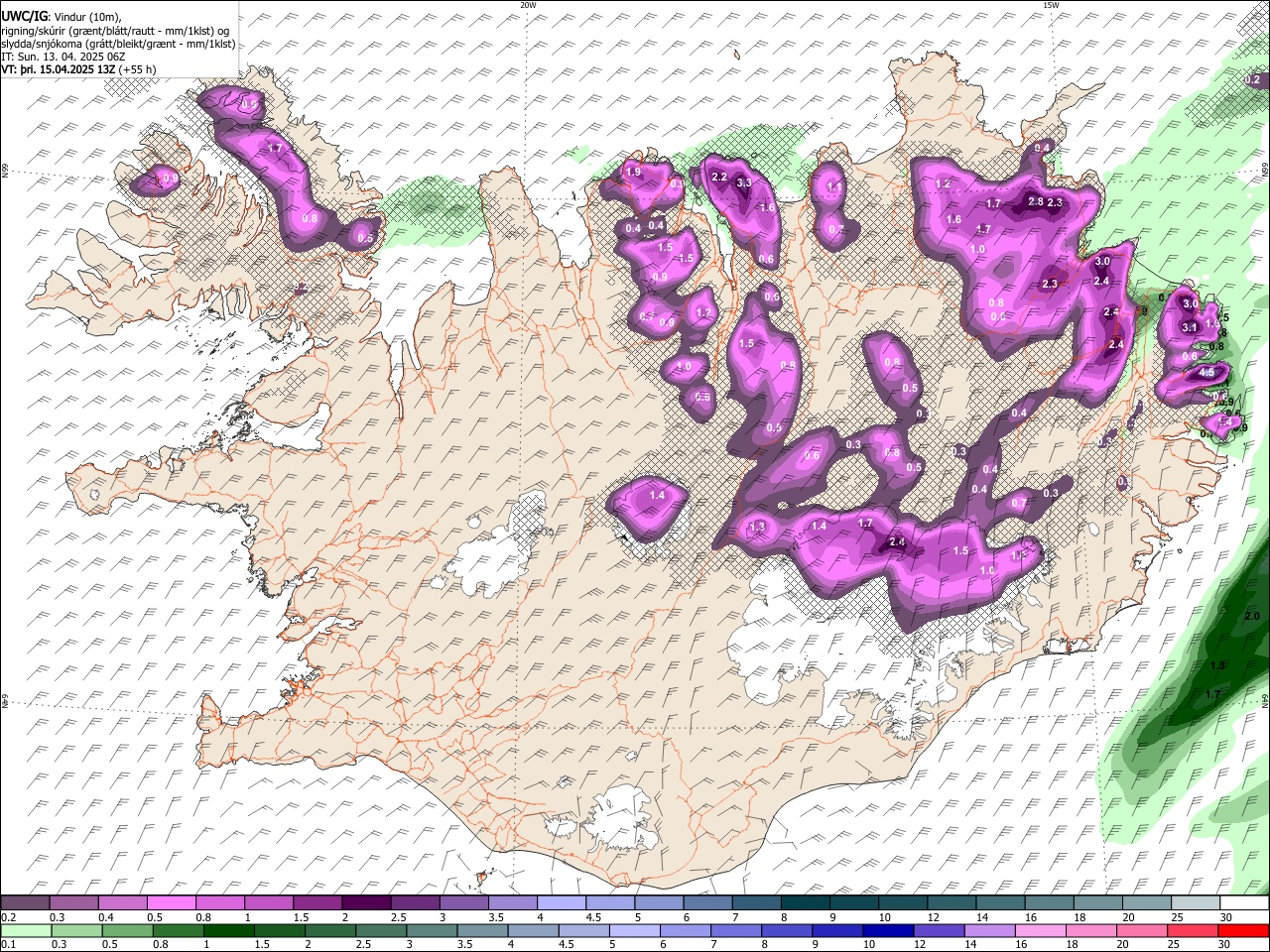
Task: Click the 'slydda/snjókoma' legend description line
Action: coord(119,44)
